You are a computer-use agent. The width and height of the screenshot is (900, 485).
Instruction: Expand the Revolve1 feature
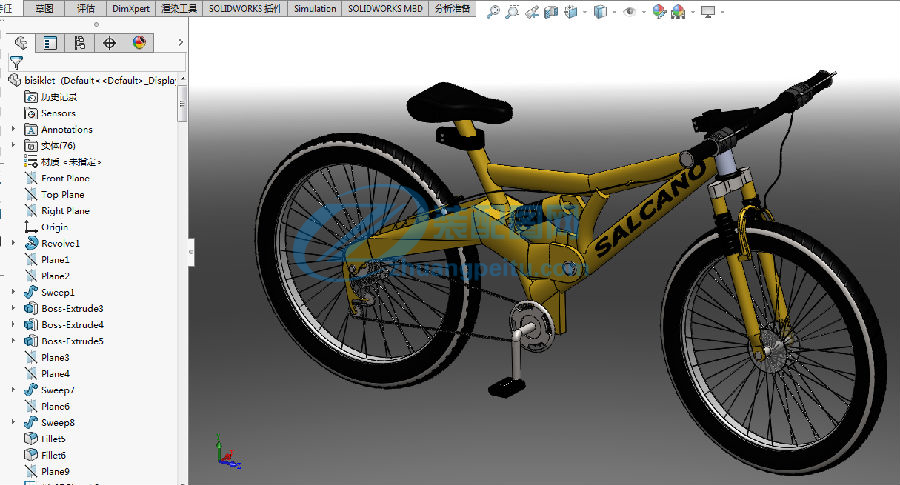13,243
